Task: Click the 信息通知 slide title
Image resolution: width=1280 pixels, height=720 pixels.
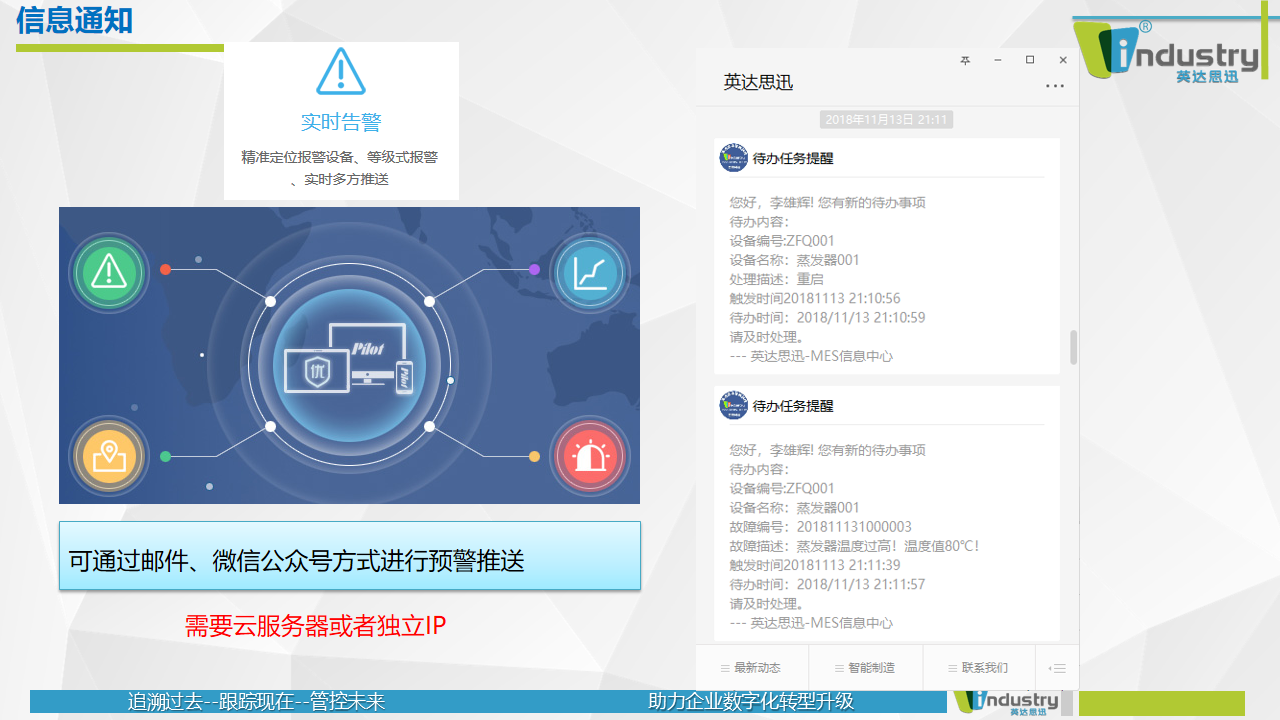Action: 75,20
